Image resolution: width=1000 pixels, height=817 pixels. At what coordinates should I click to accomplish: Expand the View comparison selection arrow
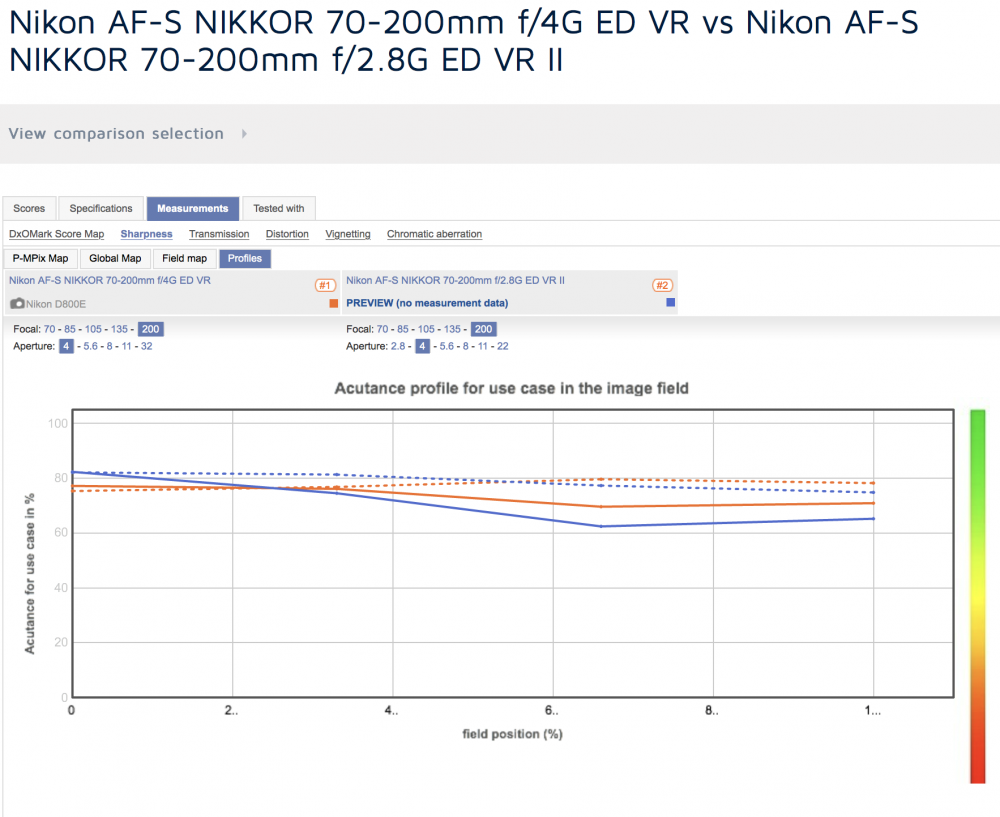point(244,134)
